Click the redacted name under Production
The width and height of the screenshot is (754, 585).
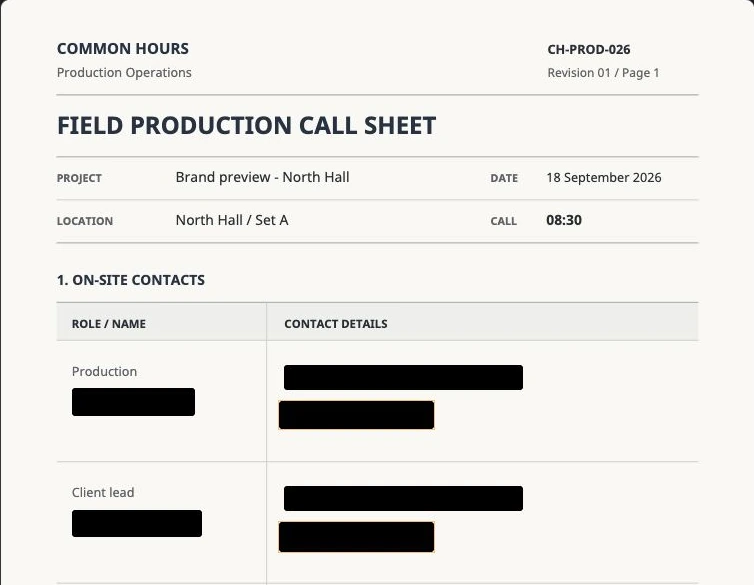(x=133, y=402)
